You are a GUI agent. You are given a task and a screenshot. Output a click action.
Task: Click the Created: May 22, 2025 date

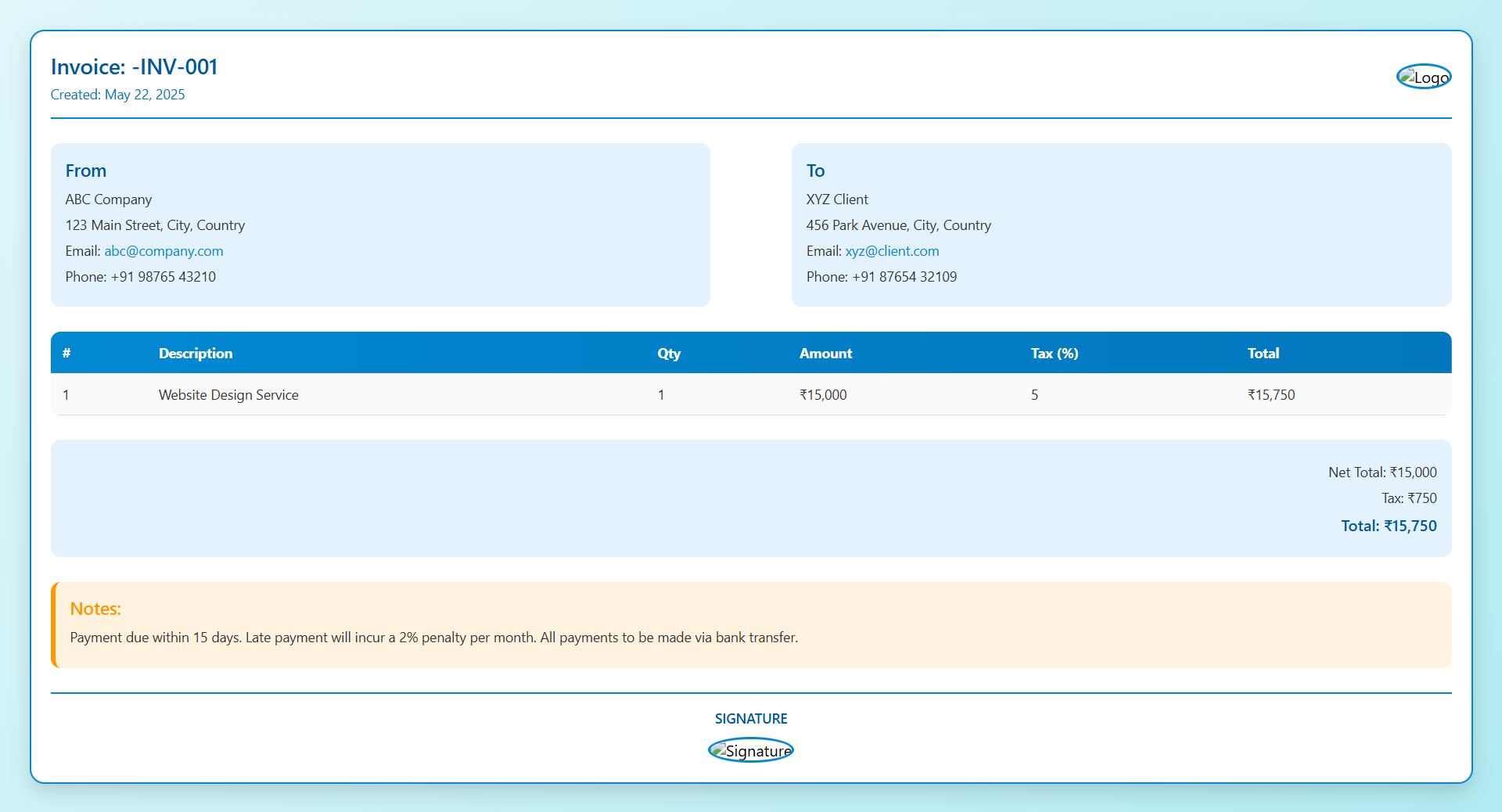[117, 95]
